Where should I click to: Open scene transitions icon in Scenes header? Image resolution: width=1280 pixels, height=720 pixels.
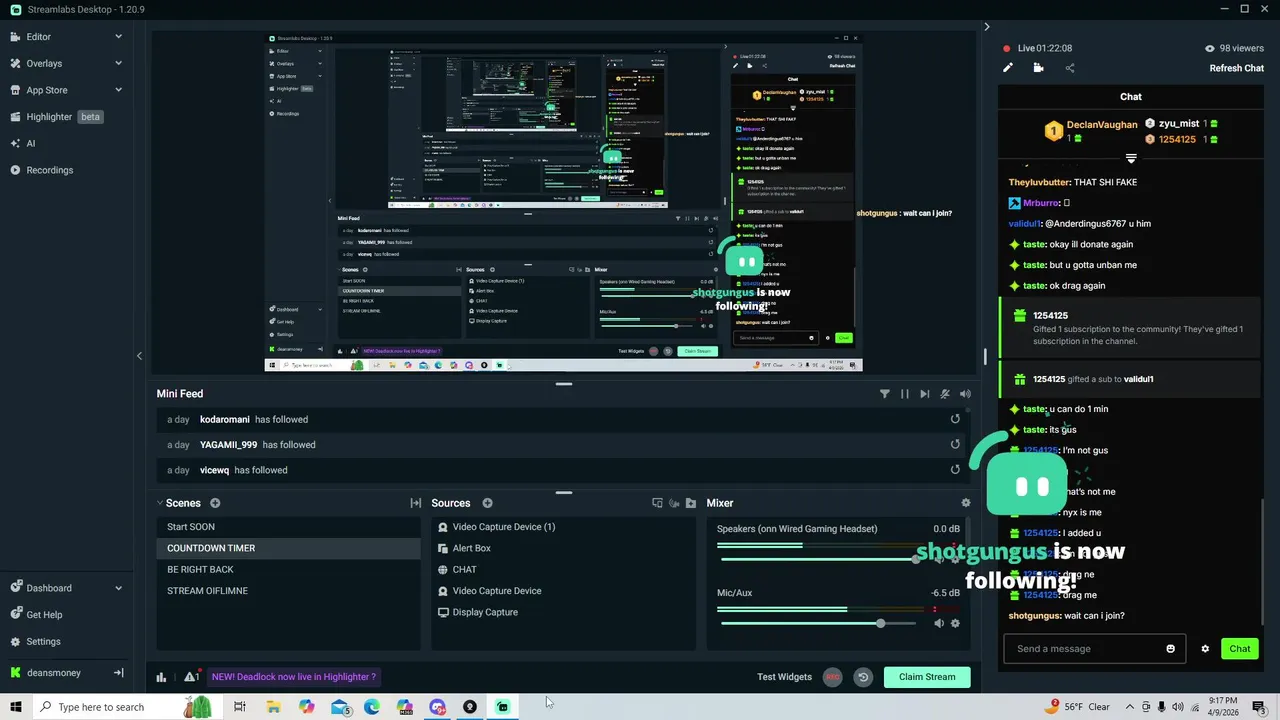click(x=416, y=503)
